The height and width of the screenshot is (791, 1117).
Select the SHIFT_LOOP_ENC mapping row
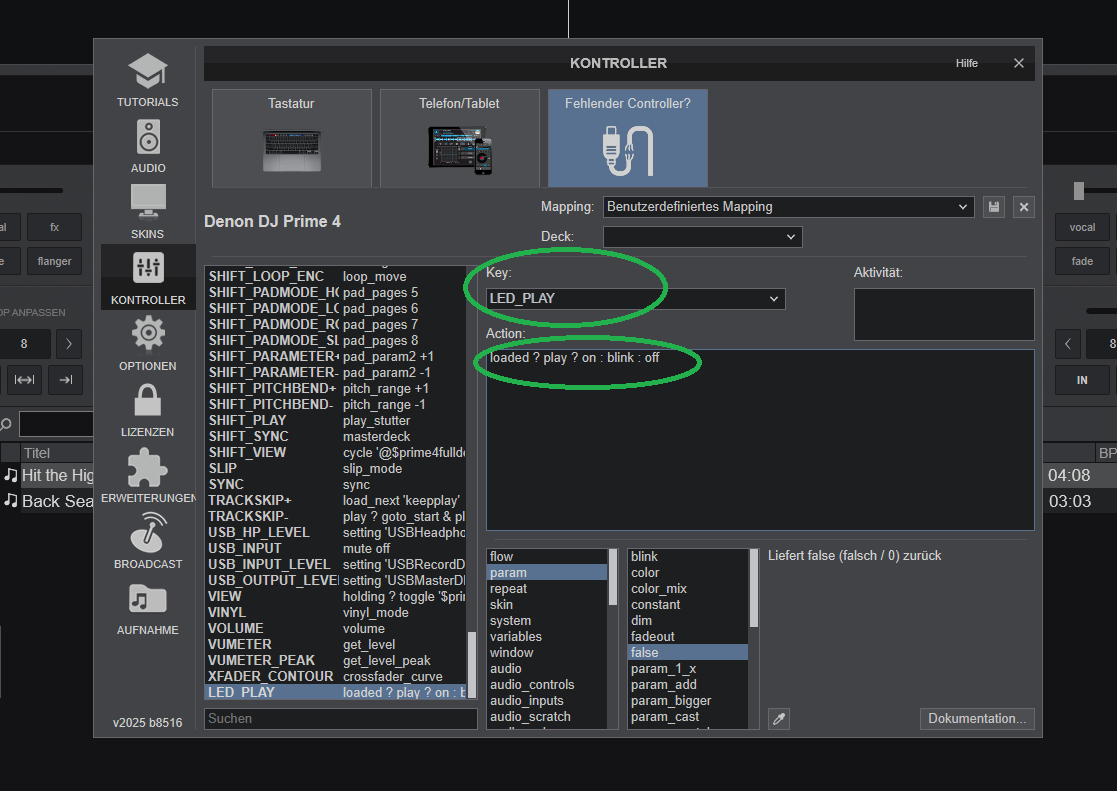coord(336,276)
